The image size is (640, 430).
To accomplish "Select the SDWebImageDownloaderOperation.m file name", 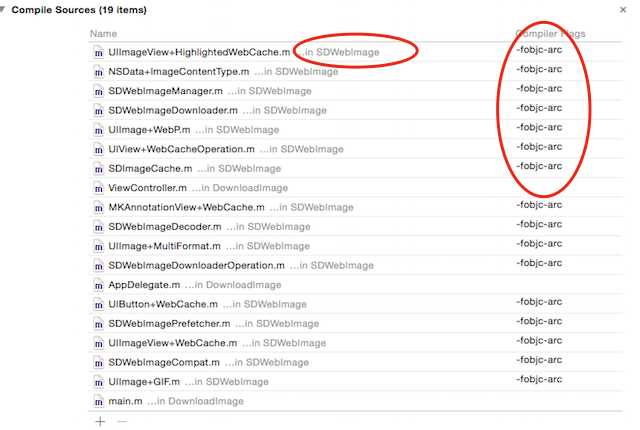I will click(196, 266).
